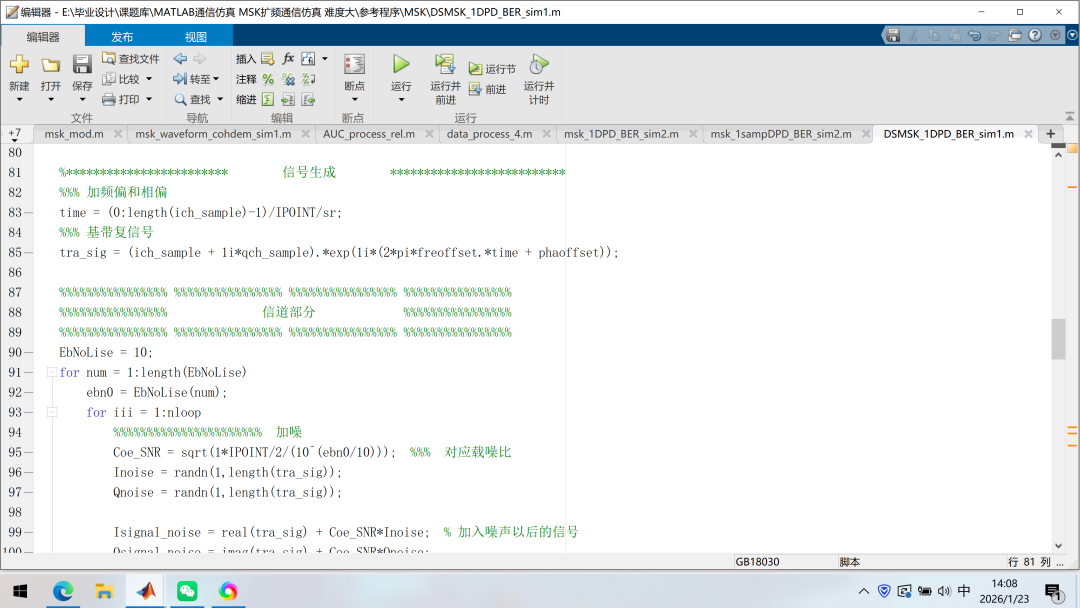Image resolution: width=1080 pixels, height=608 pixels.
Task: Show hidden tabs via the +7 indicator
Action: click(x=14, y=133)
